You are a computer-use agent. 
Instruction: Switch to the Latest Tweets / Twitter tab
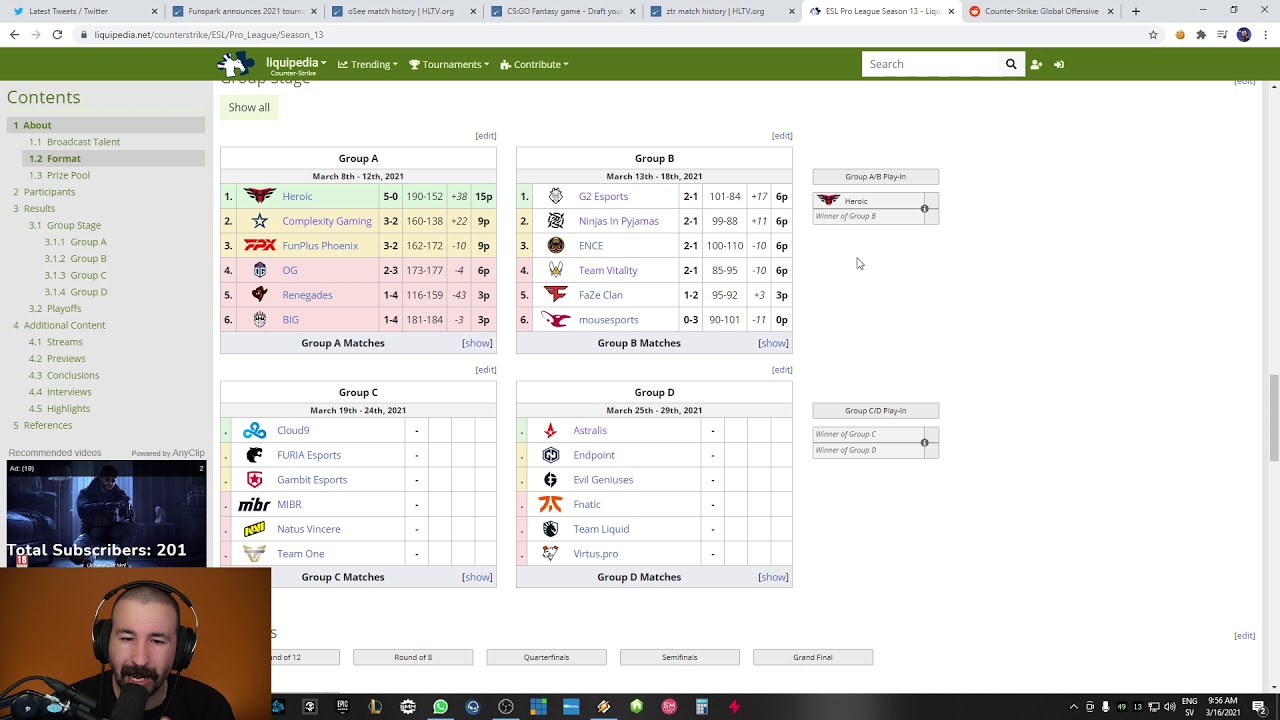83,11
